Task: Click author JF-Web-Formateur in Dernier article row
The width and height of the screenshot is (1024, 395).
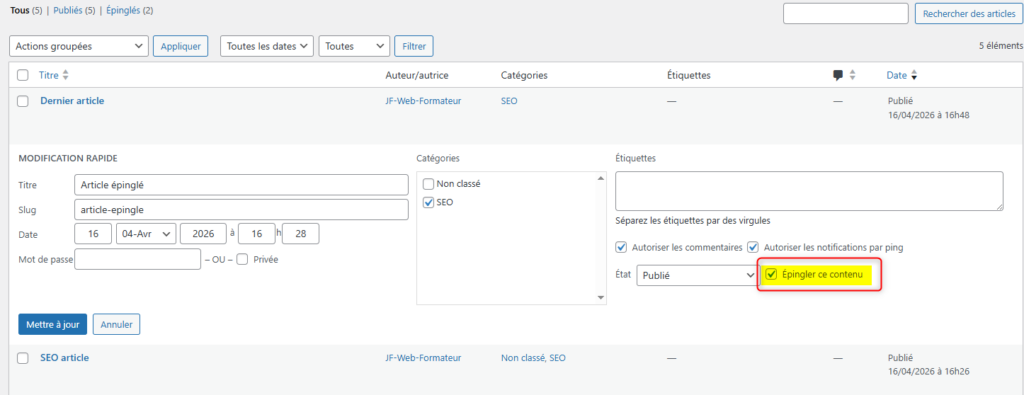Action: (x=423, y=101)
